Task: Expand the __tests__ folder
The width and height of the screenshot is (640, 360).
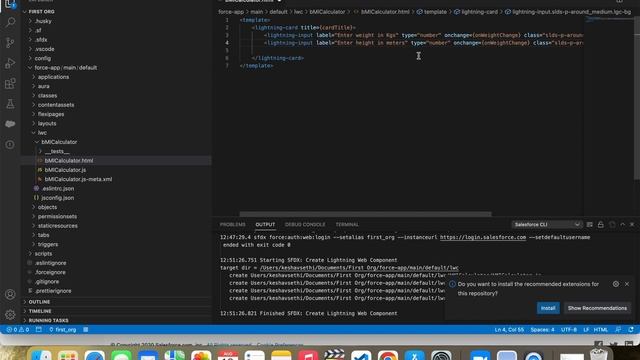Action: [57, 151]
